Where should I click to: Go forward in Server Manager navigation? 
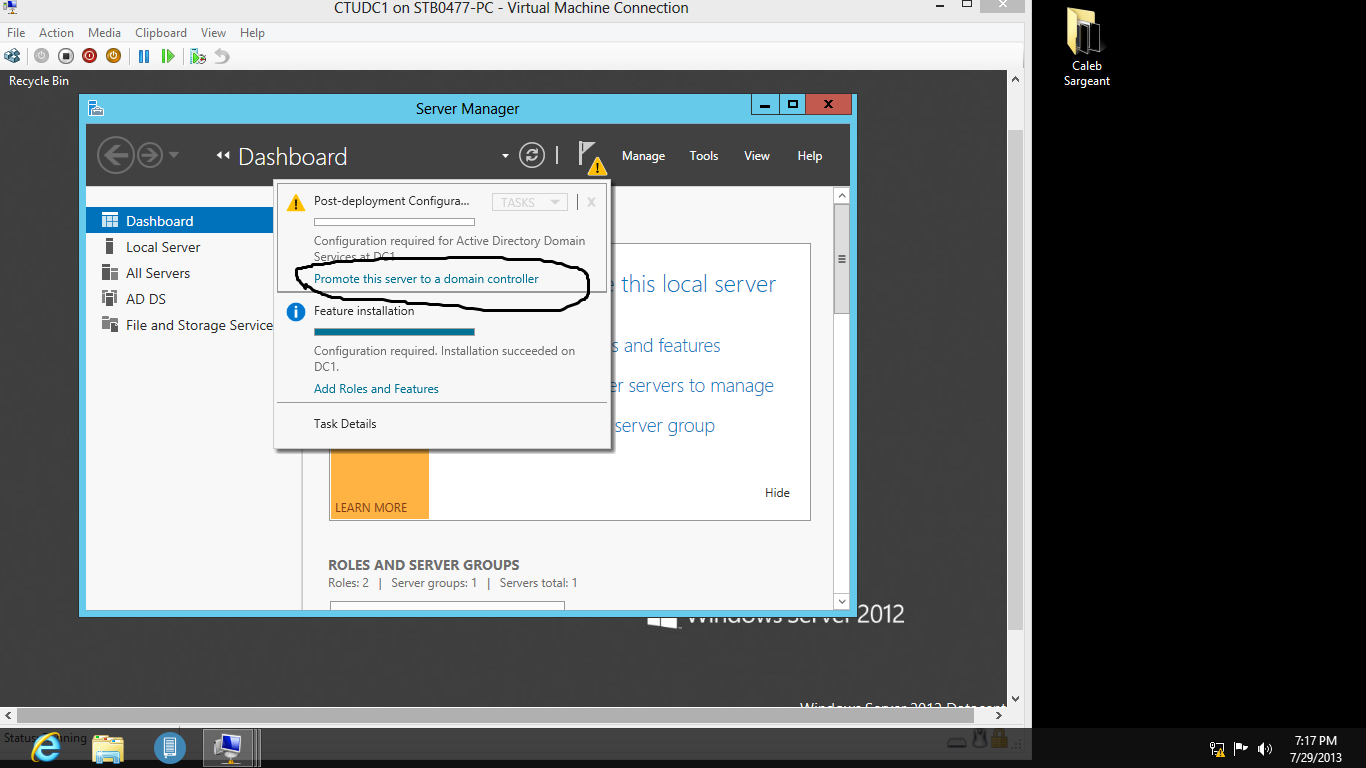tap(150, 155)
